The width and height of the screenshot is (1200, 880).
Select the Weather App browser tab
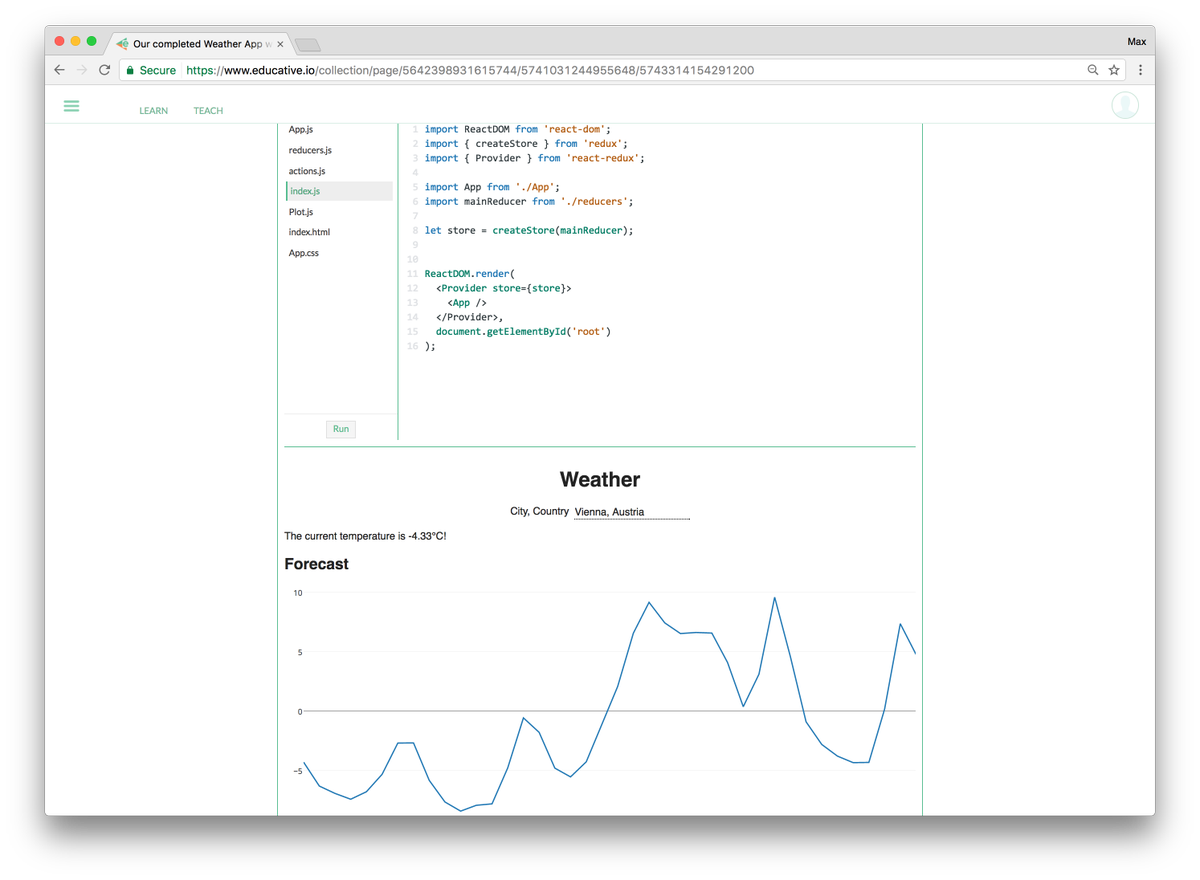coord(198,44)
